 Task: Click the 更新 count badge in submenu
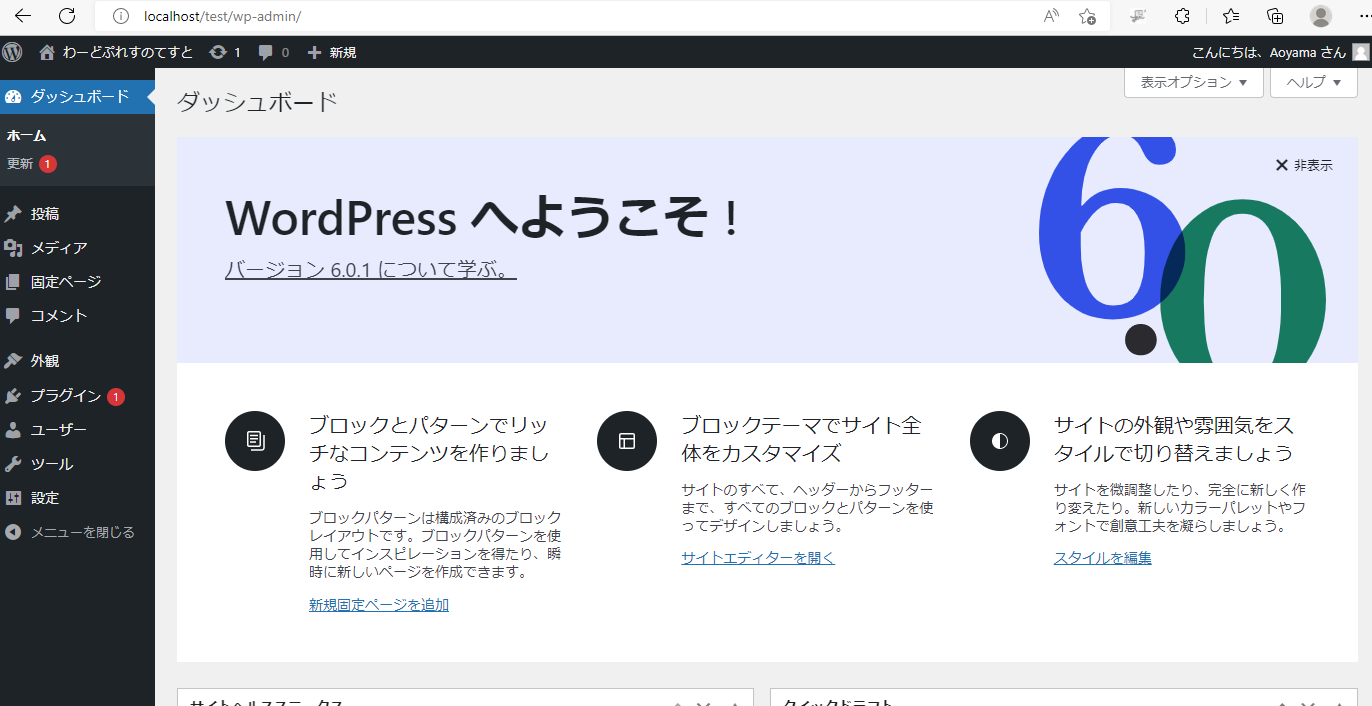coord(48,164)
